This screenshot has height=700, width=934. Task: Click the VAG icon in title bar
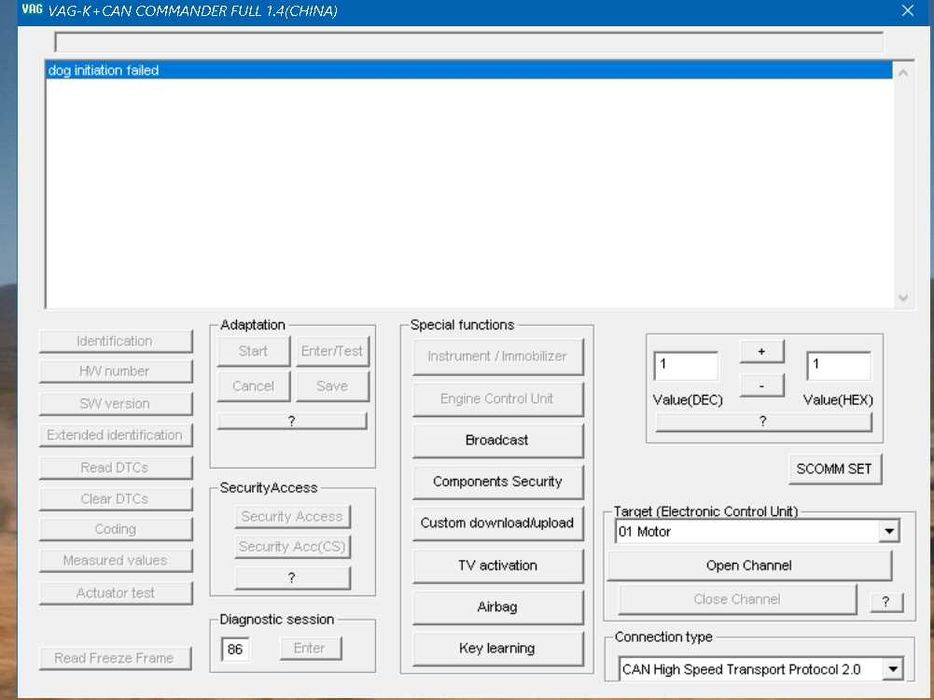tap(32, 9)
